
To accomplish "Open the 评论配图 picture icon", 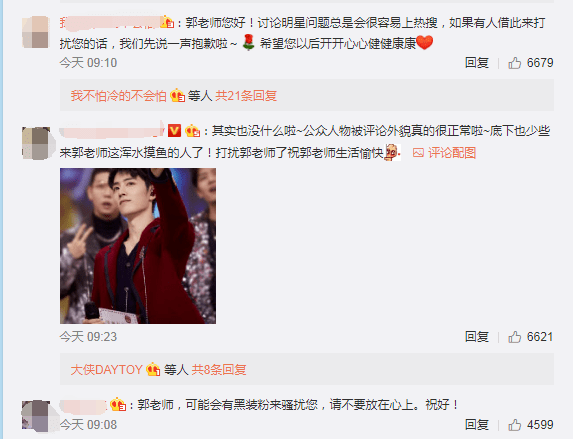I will (418, 153).
